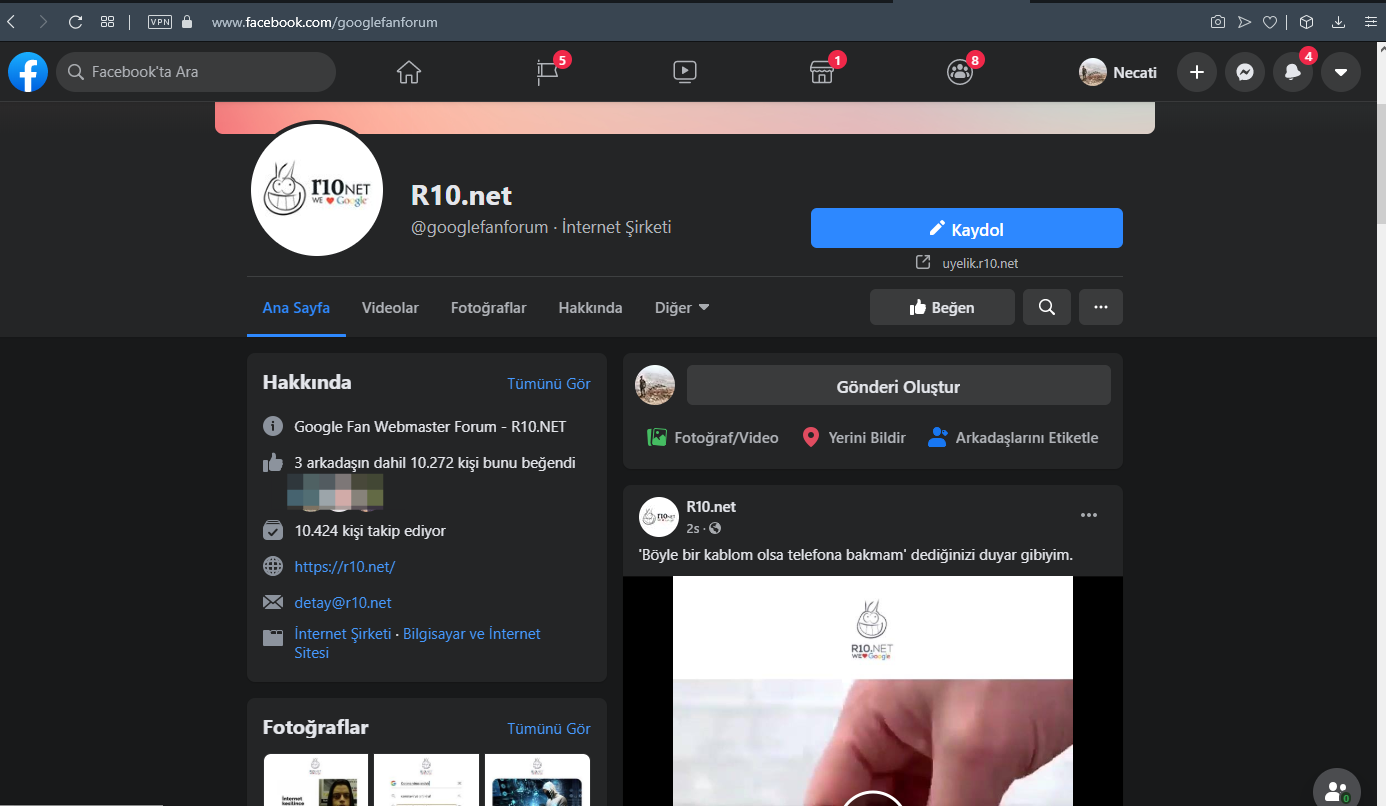Open Necati's profile
The width and height of the screenshot is (1386, 806).
point(1118,72)
